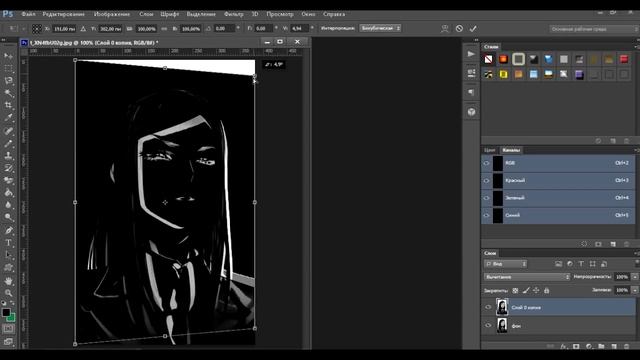Open the layer filter kind Вид dropdown
This screenshot has width=640, height=360.
click(x=506, y=264)
